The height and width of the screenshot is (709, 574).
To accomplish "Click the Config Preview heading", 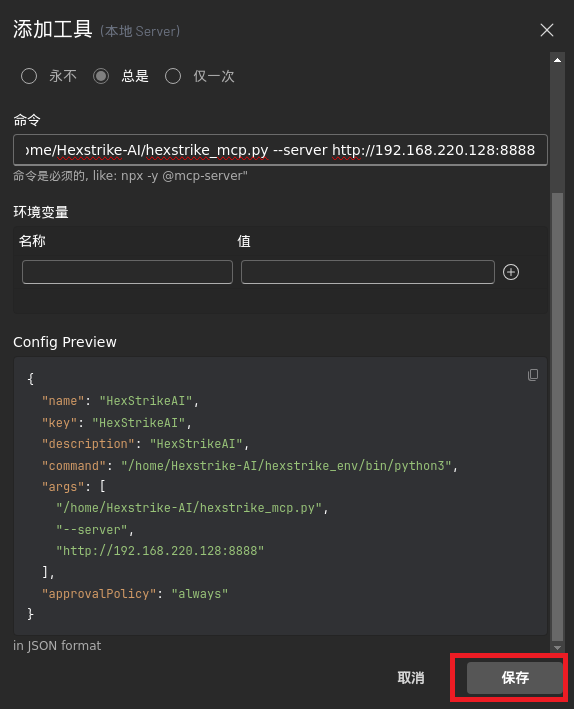I will click(65, 342).
